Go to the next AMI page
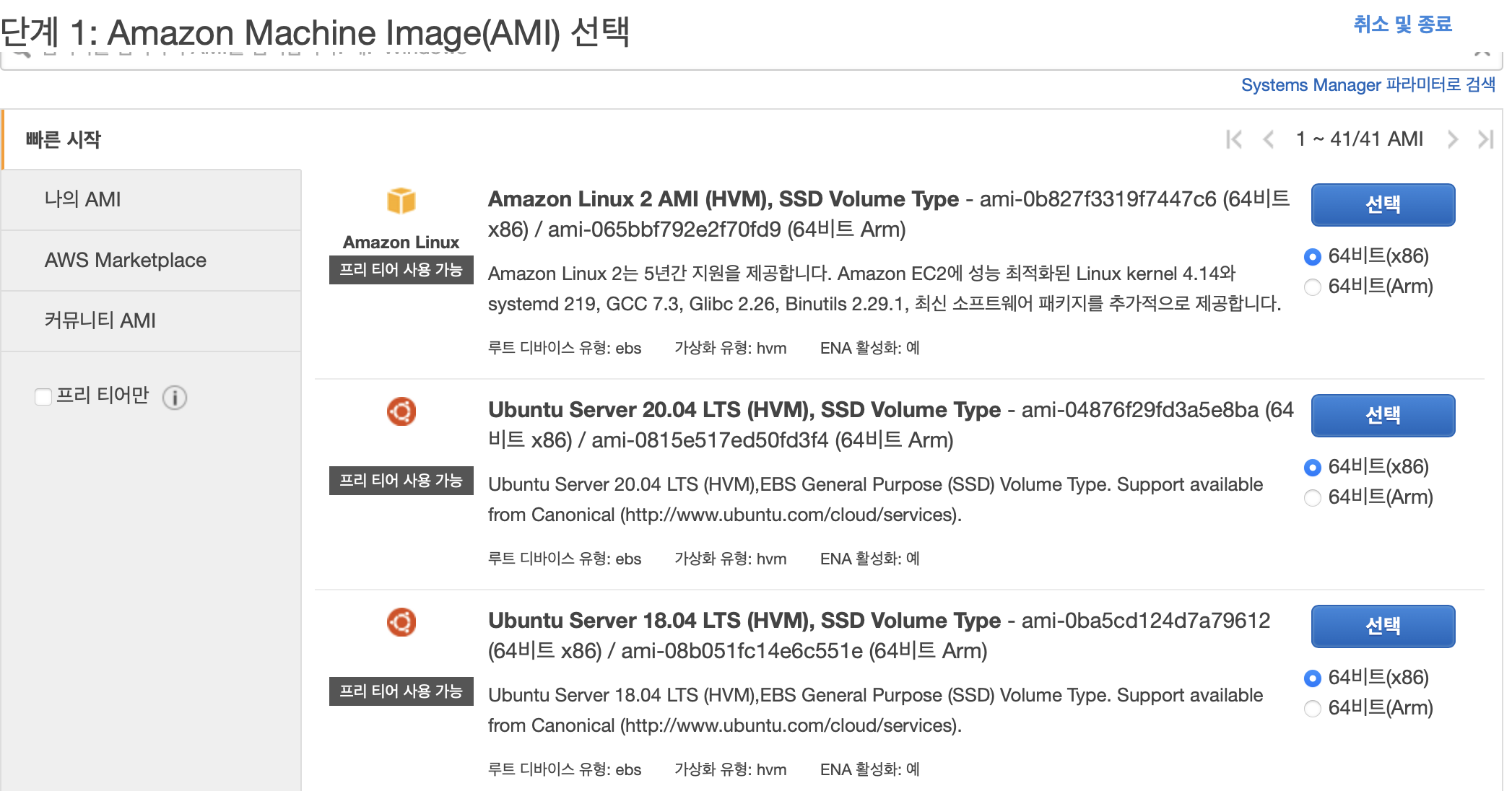This screenshot has width=1512, height=791. click(x=1452, y=139)
